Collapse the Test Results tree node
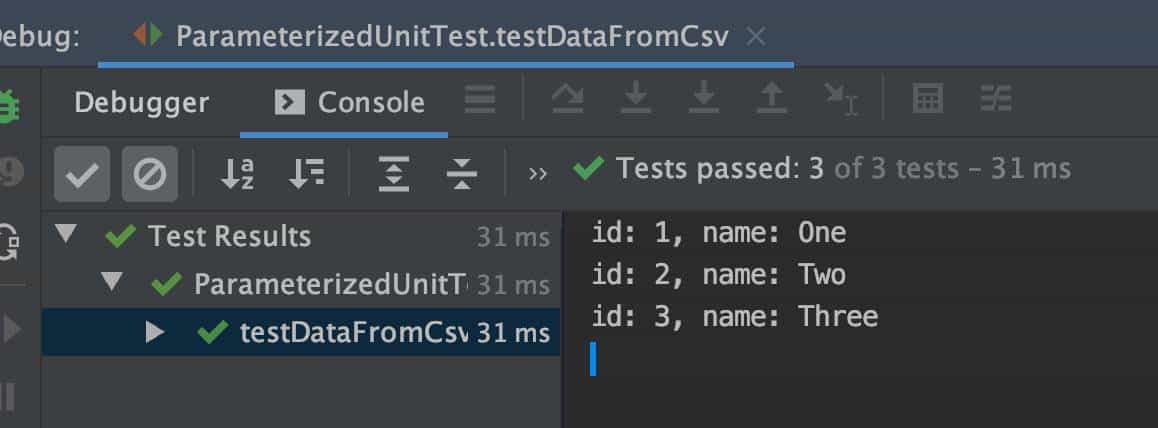Image resolution: width=1158 pixels, height=428 pixels. pyautogui.click(x=66, y=236)
